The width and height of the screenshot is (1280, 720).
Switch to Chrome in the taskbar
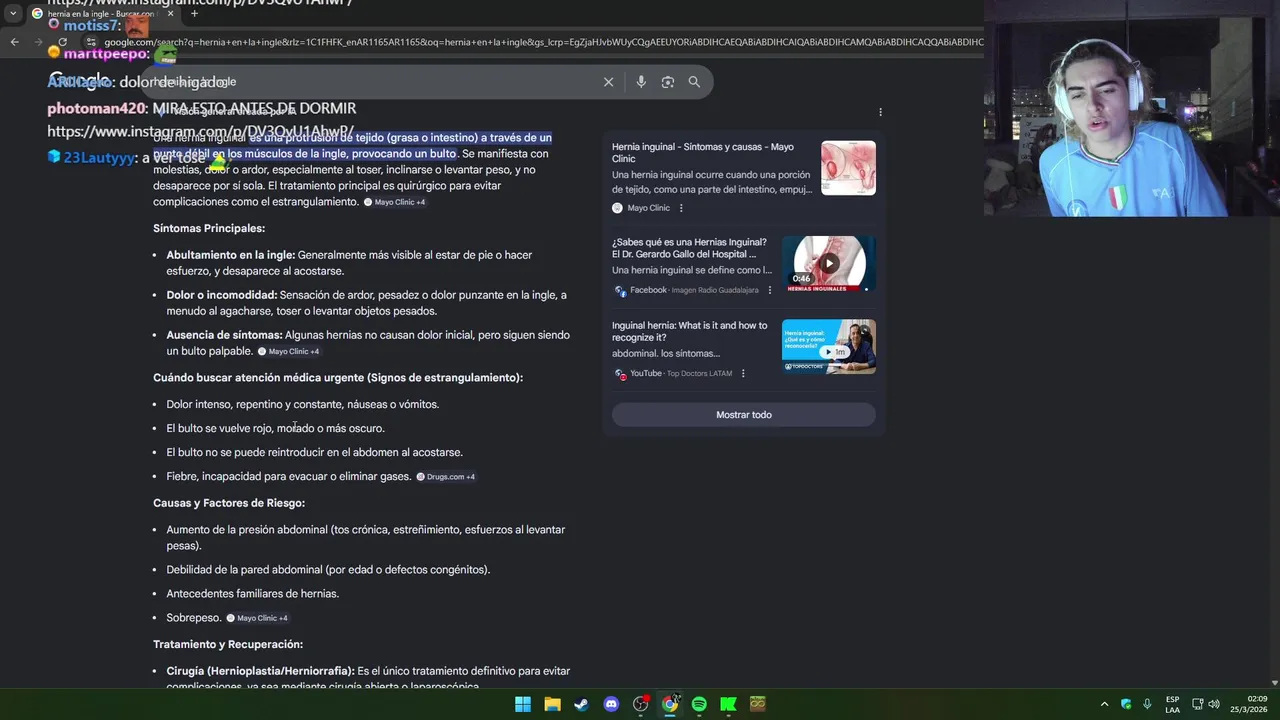pos(670,704)
